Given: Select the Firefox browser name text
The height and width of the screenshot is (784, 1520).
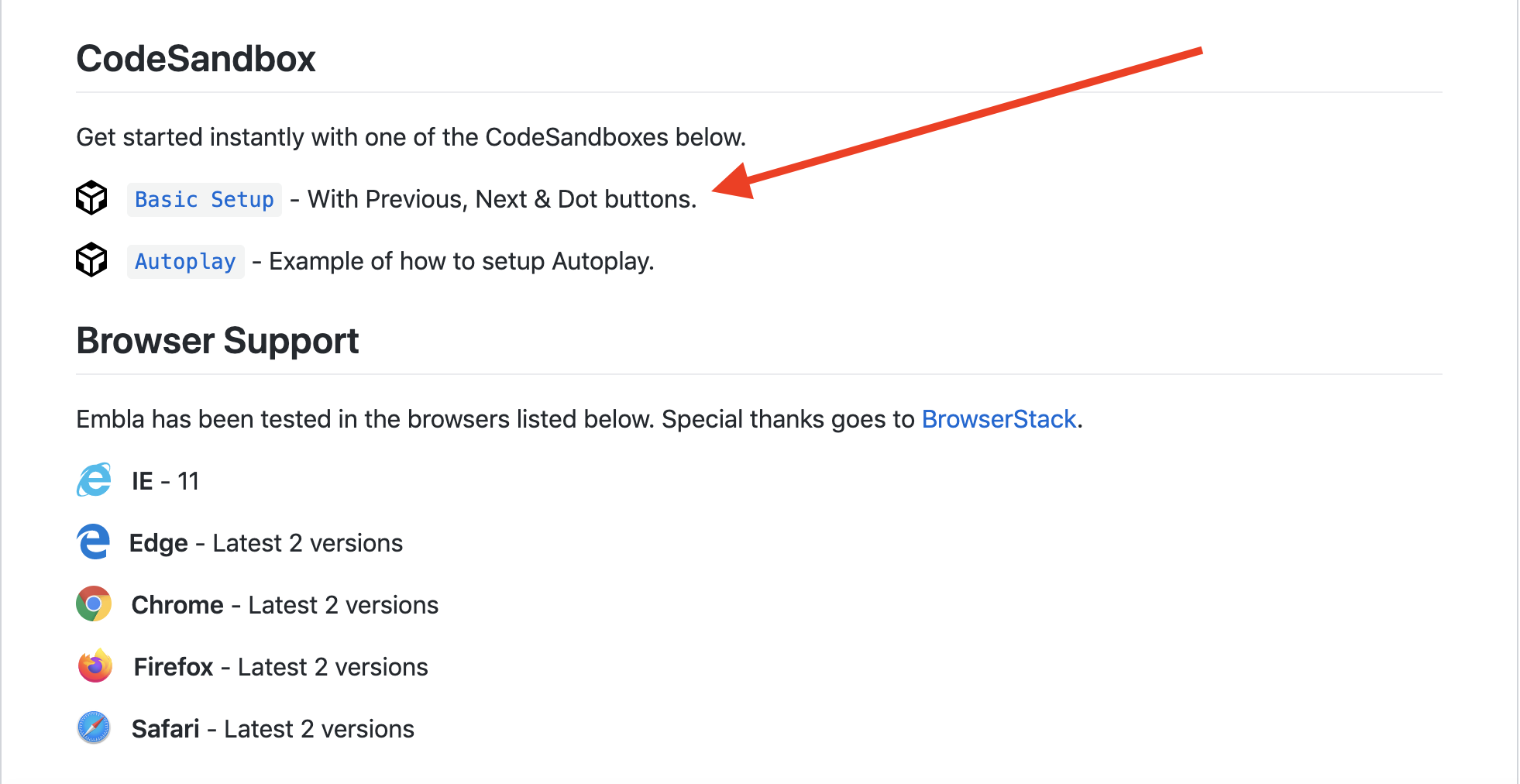Looking at the screenshot, I should coord(174,667).
